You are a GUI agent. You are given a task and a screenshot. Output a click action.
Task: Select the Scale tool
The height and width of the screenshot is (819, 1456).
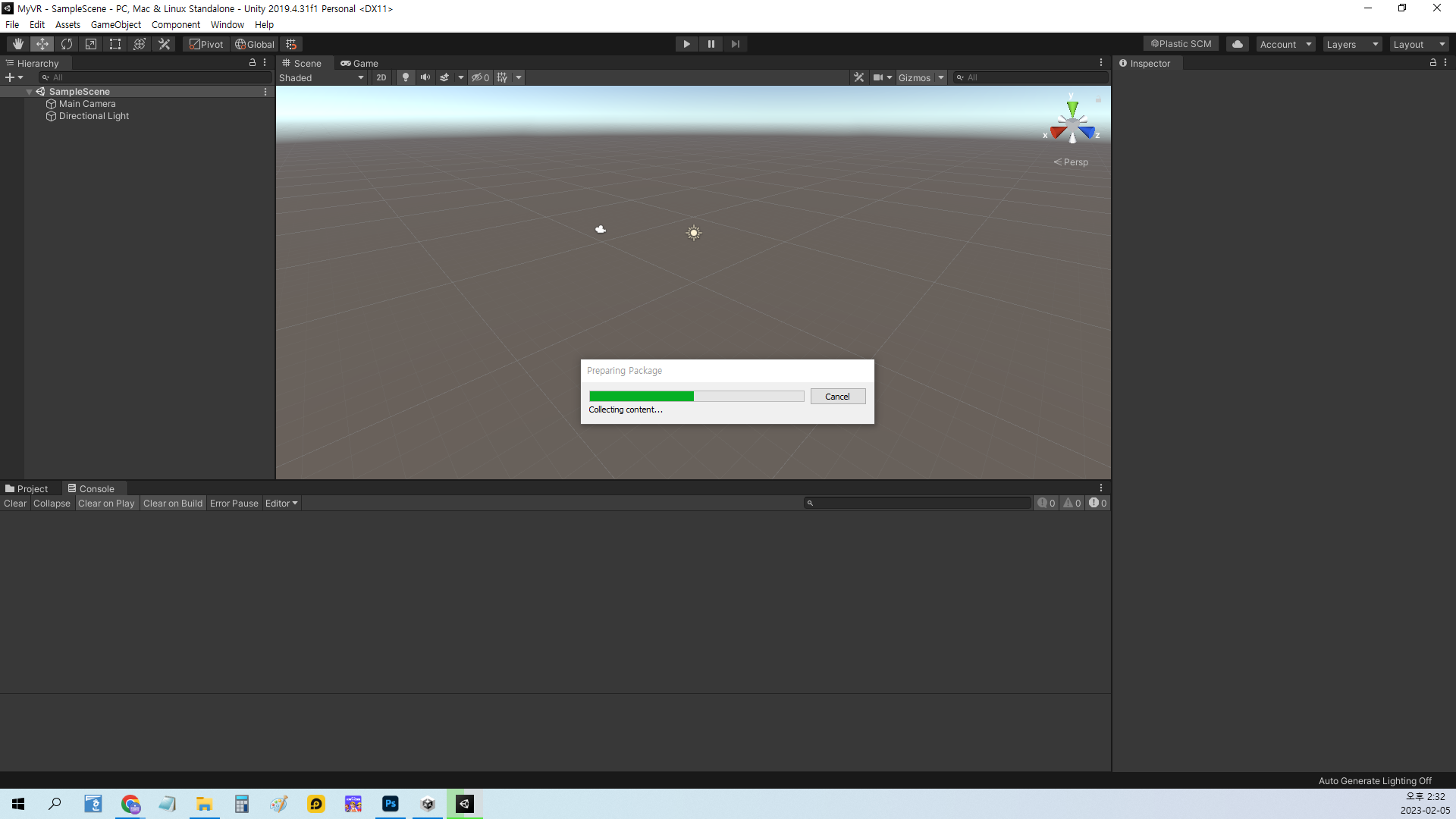click(x=91, y=44)
